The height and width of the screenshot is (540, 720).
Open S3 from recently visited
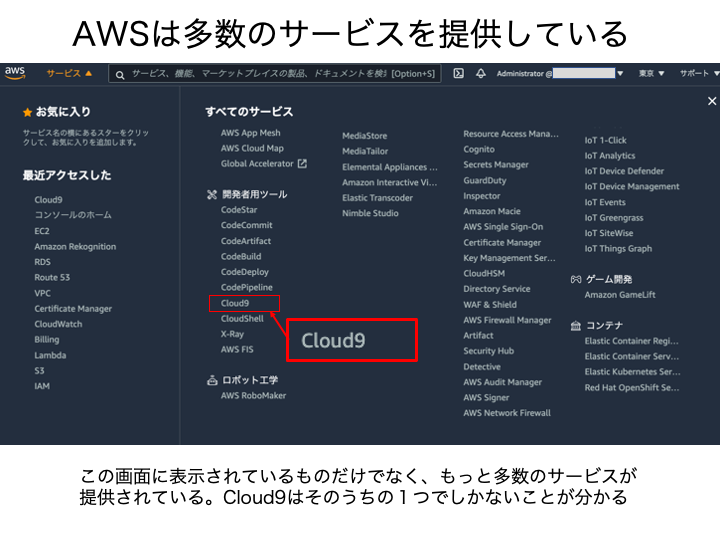[39, 371]
